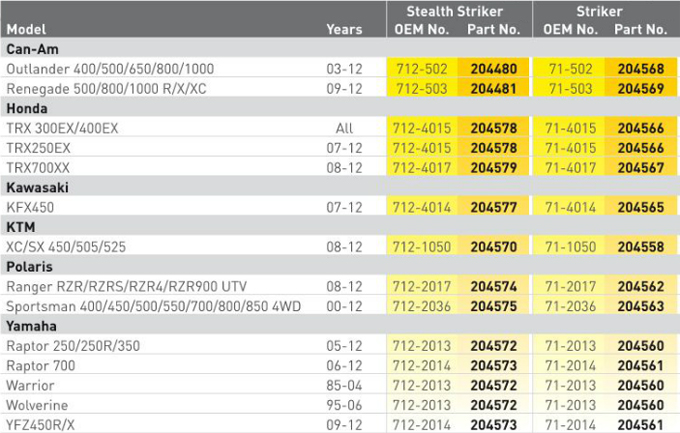680x433 pixels.
Task: Select part number 204480
Action: [x=494, y=69]
